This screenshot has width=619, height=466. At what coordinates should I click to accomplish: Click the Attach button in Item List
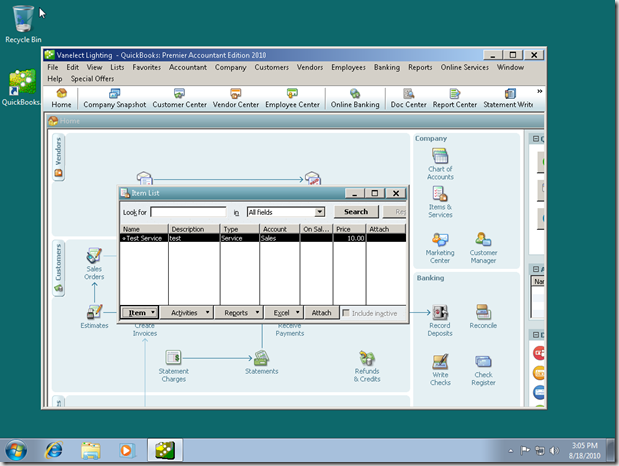(322, 312)
